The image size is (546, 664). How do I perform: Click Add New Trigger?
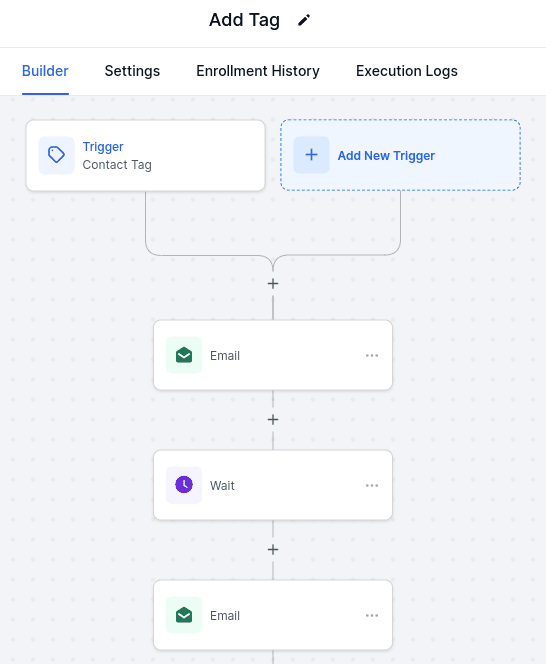pyautogui.click(x=400, y=155)
